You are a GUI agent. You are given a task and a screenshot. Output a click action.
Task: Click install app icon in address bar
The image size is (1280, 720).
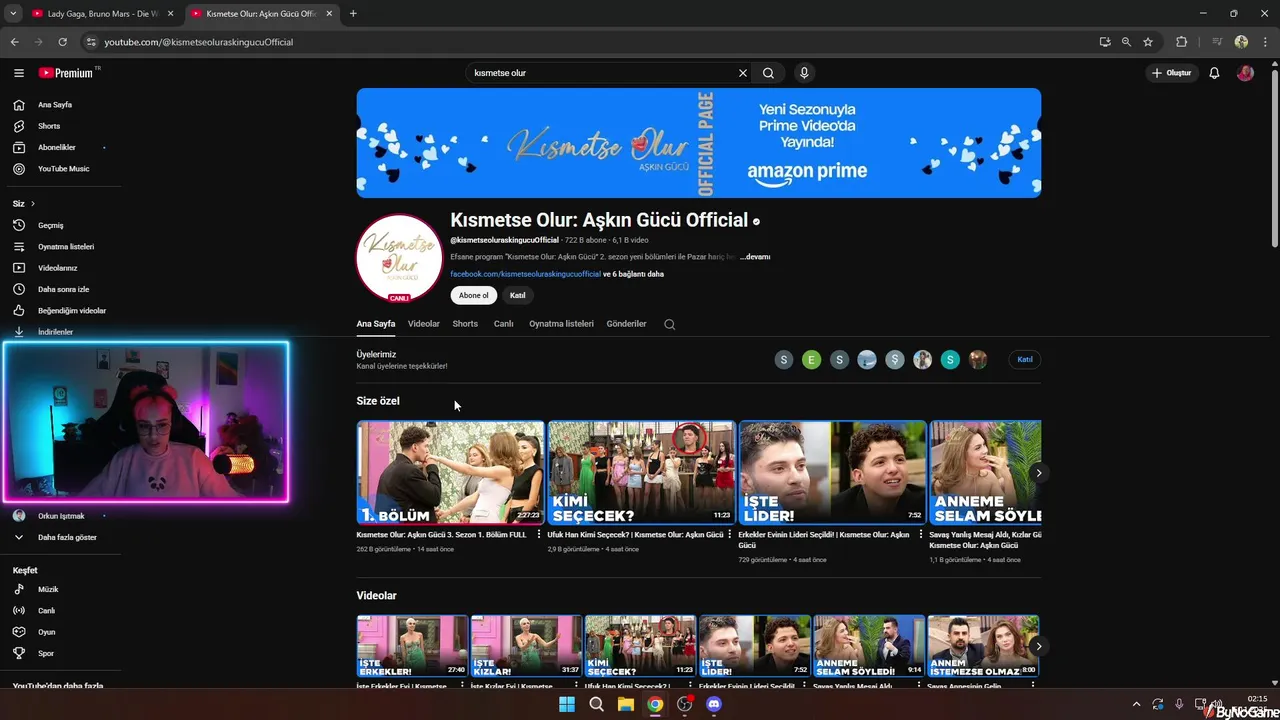point(1104,42)
